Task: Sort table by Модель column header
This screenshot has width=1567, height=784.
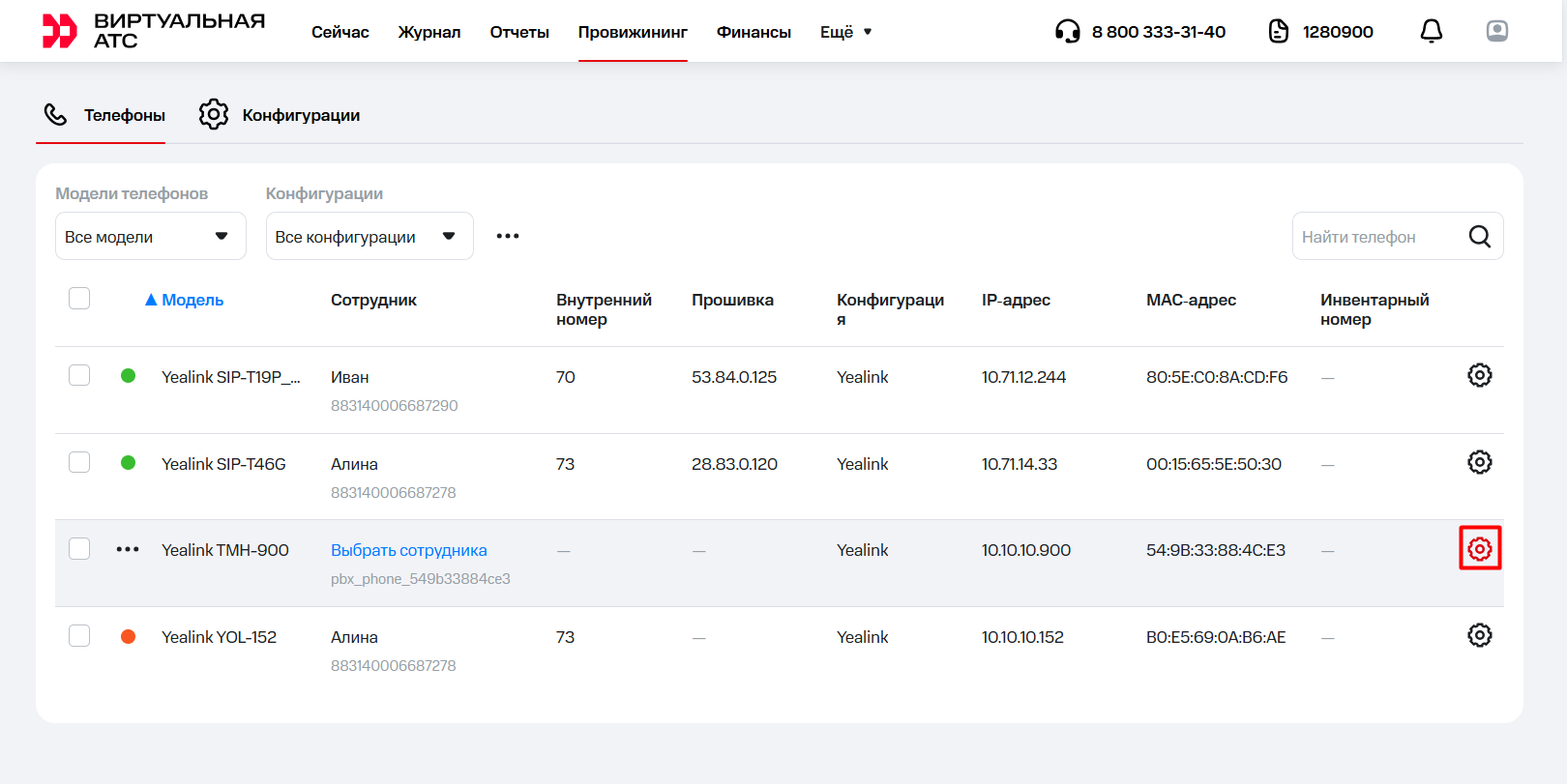Action: [192, 300]
